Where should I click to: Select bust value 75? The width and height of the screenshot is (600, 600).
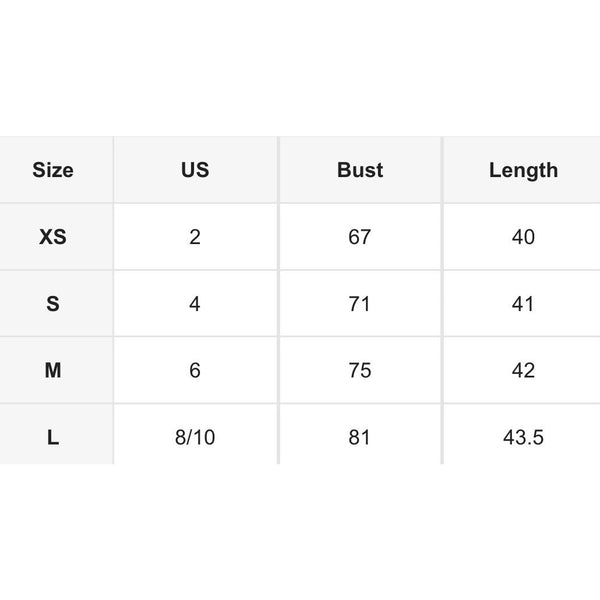click(360, 370)
